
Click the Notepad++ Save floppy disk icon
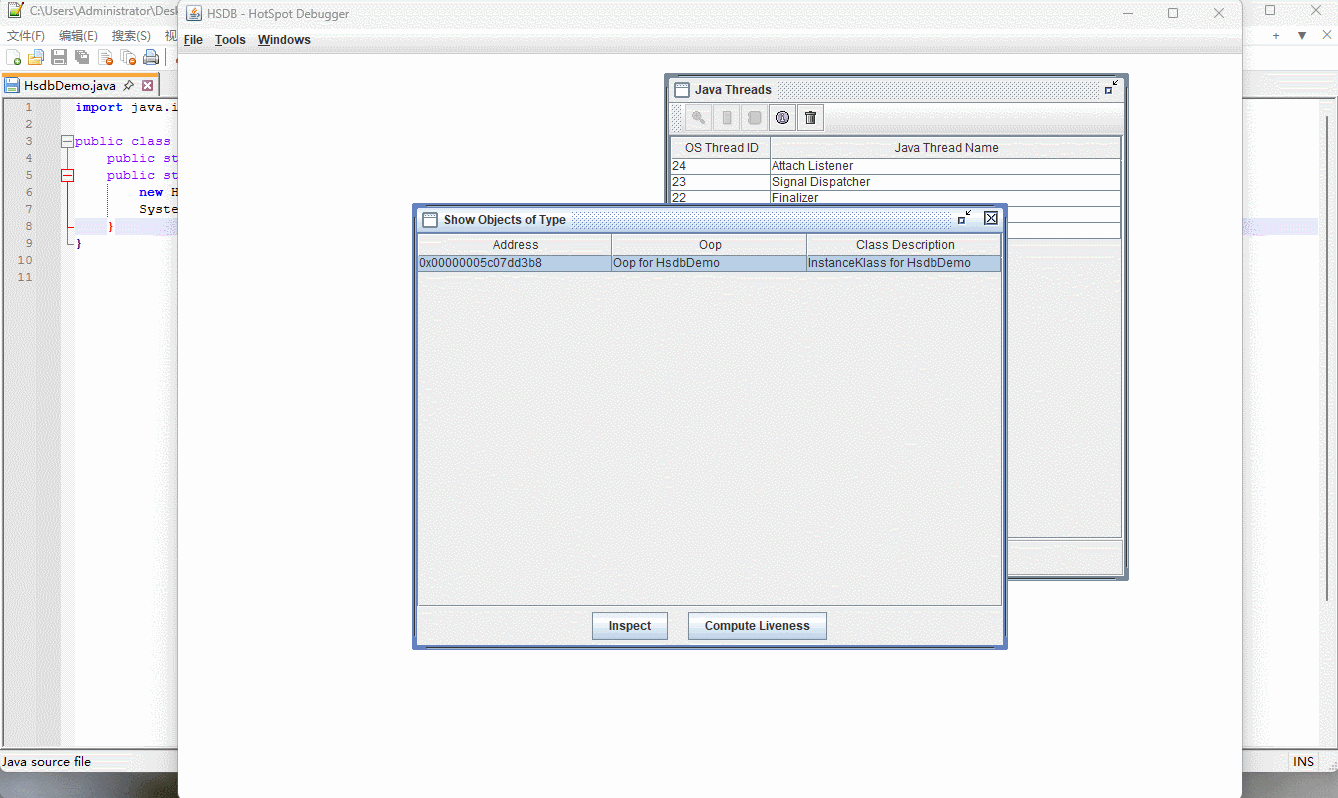[x=59, y=58]
